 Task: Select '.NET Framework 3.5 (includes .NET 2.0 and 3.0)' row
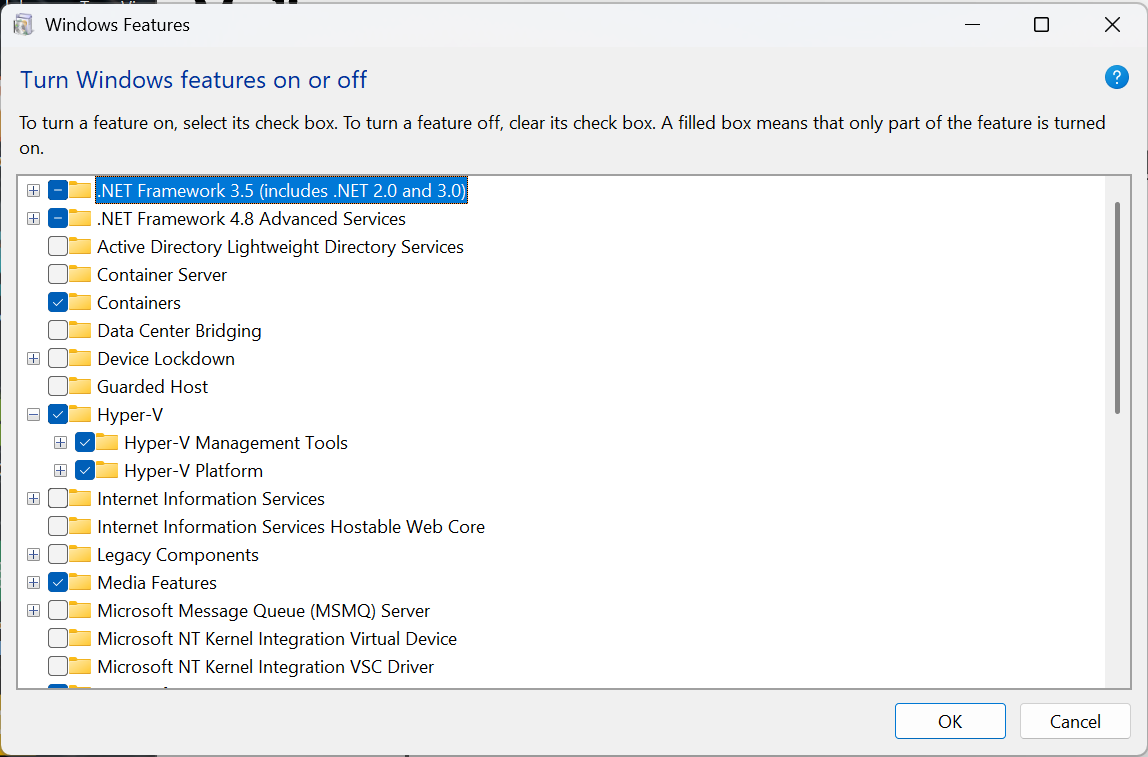(282, 190)
